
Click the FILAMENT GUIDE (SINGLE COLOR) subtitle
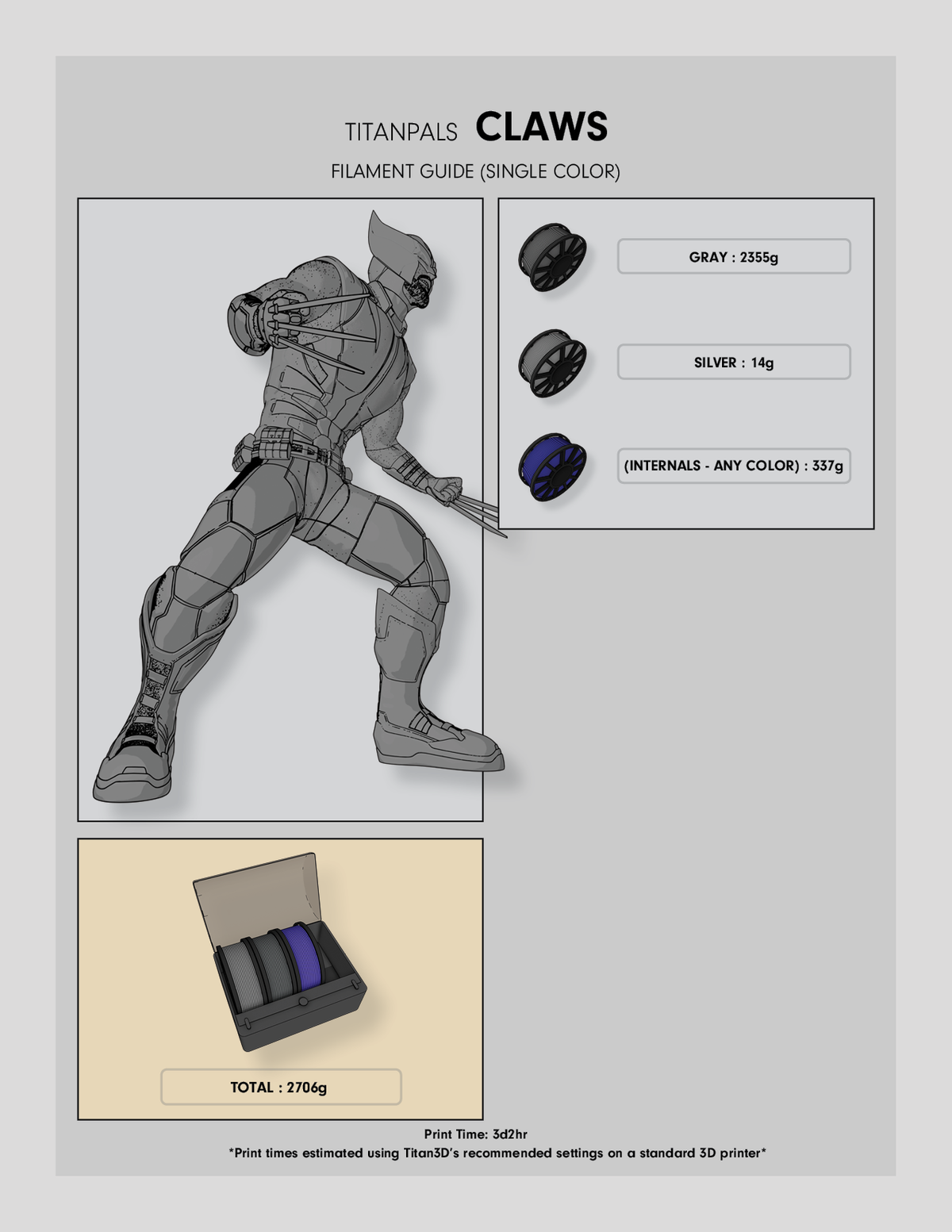(475, 171)
